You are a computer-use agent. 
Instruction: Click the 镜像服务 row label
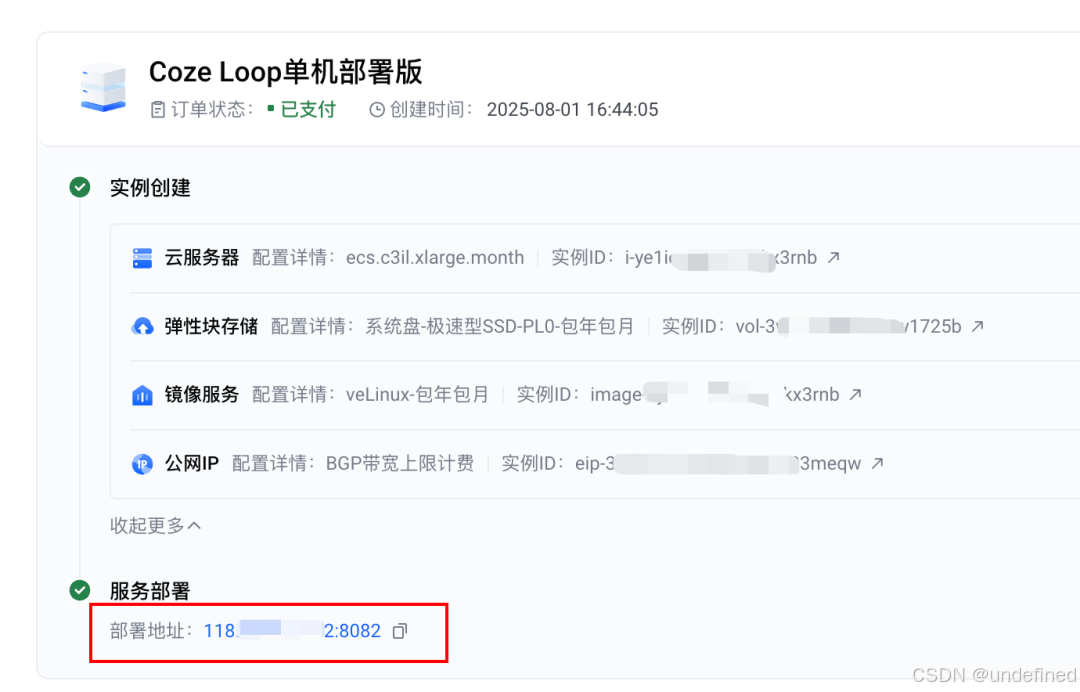tap(201, 395)
